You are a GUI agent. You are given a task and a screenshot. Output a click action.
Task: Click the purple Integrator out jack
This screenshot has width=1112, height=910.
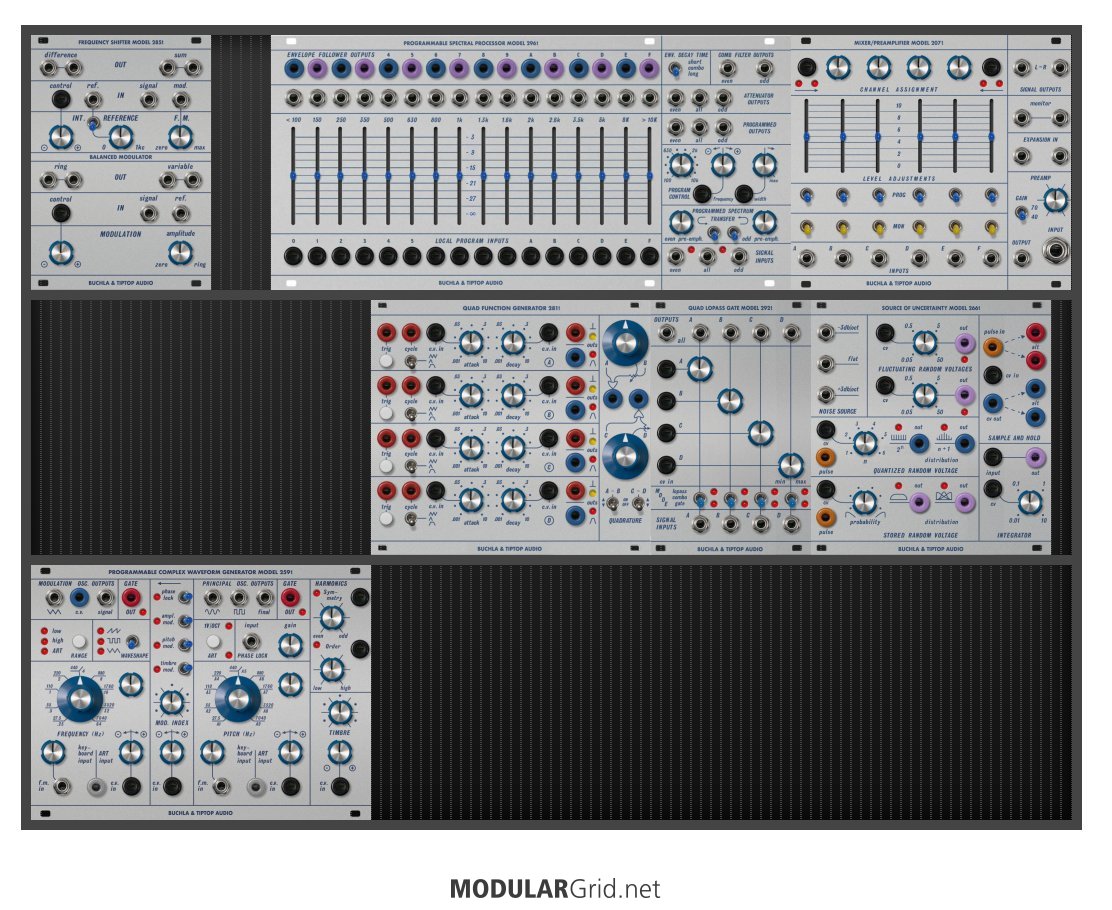pyautogui.click(x=1035, y=457)
